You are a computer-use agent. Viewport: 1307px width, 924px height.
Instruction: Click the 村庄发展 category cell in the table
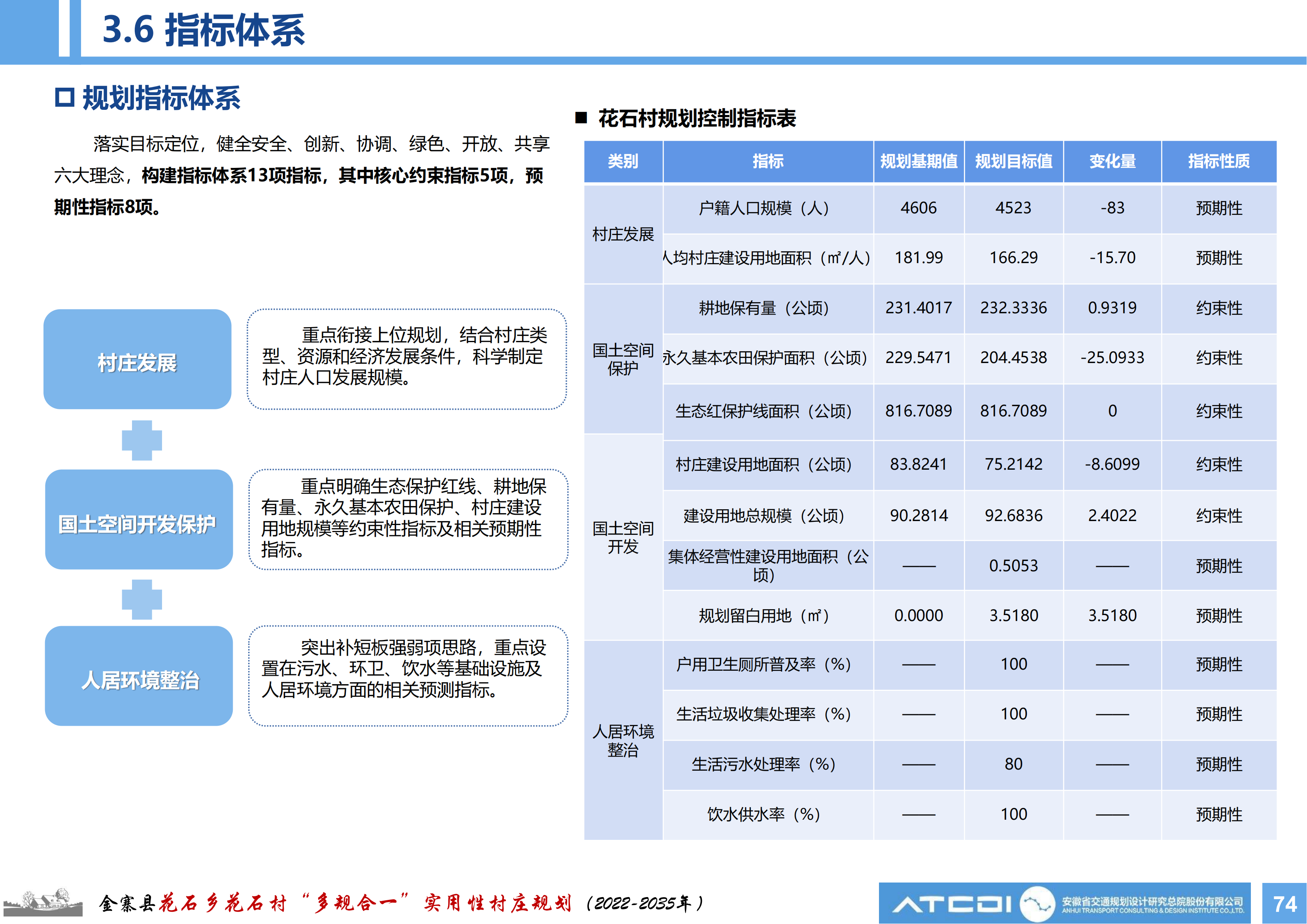point(623,234)
